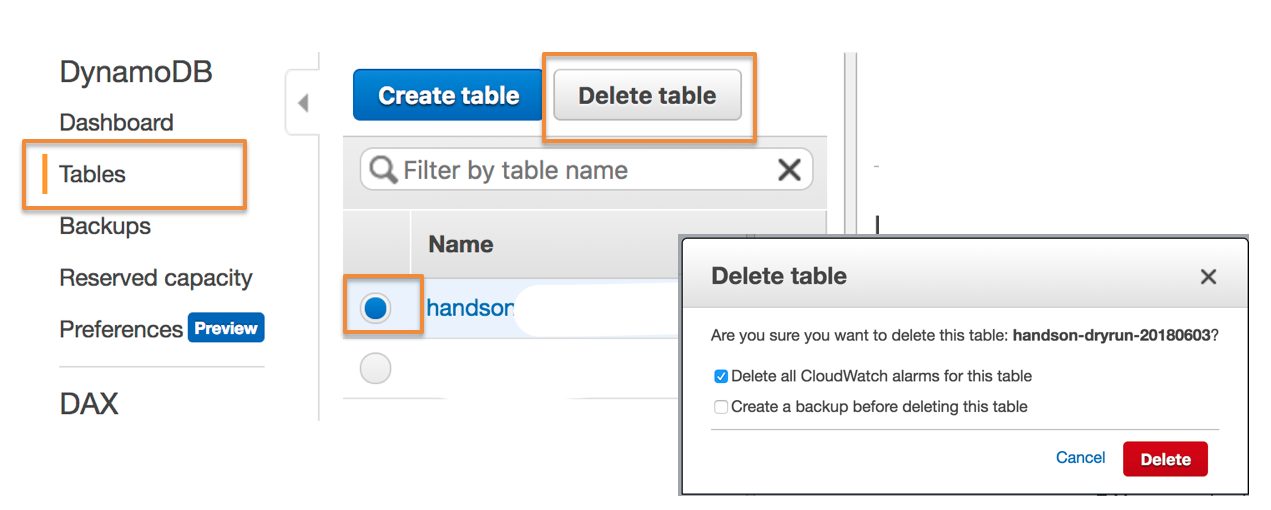Clear the table name filter

(x=789, y=170)
